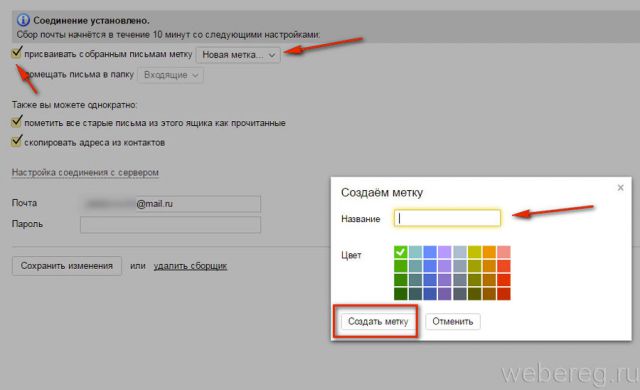Pick the darkest red swatch in bottom row
Viewport: 640px width, 390px height.
pyautogui.click(x=504, y=294)
